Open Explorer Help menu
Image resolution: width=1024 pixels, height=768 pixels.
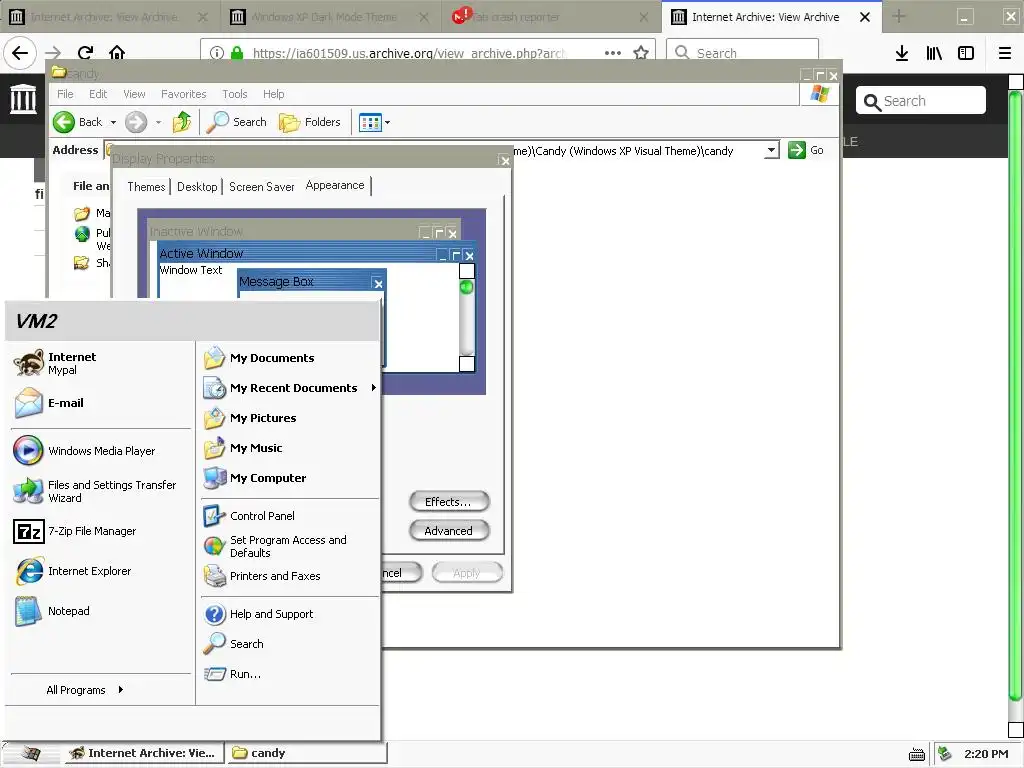point(274,94)
